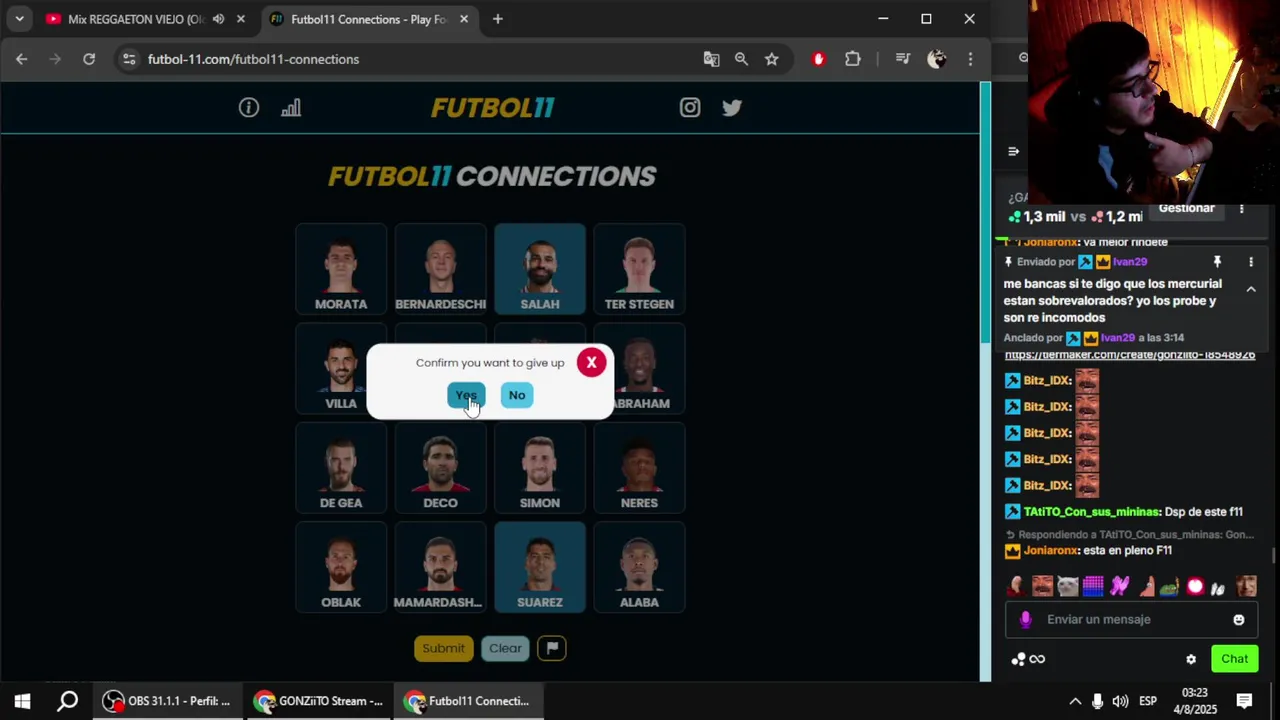Deselect the Salah player card
1280x720 pixels.
point(540,269)
